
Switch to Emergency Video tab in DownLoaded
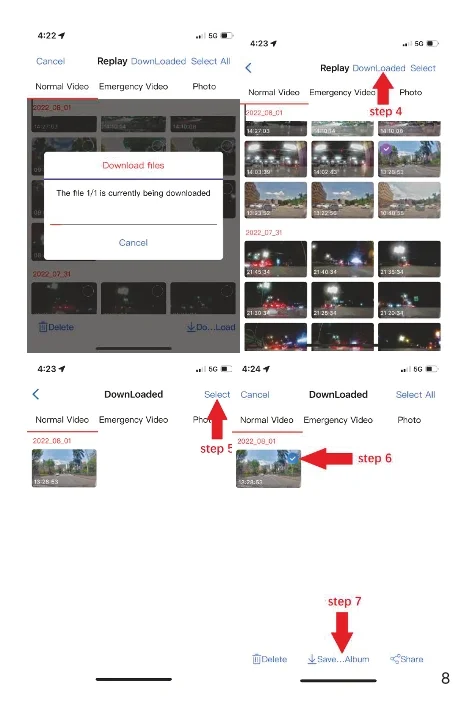tap(338, 420)
